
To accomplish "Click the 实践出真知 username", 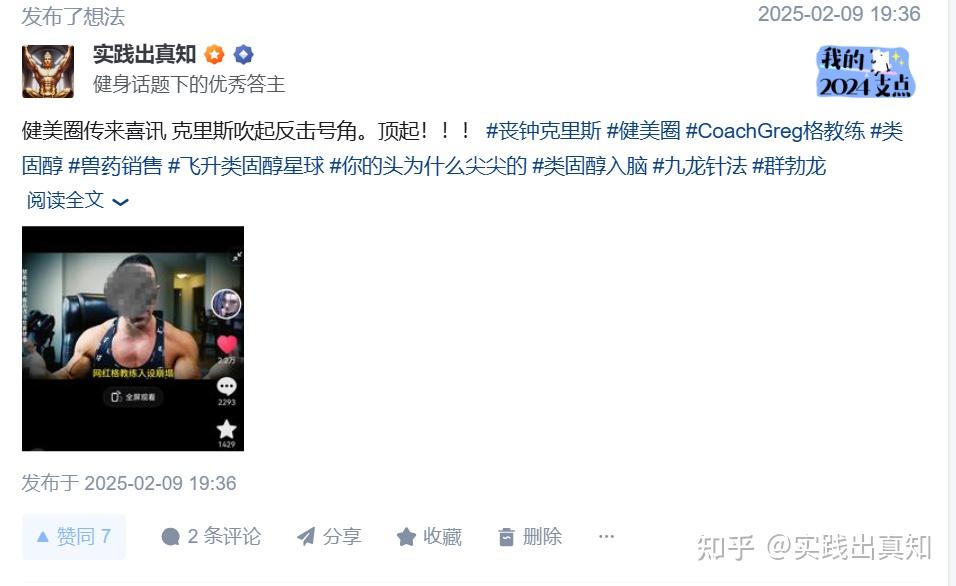I will (144, 54).
